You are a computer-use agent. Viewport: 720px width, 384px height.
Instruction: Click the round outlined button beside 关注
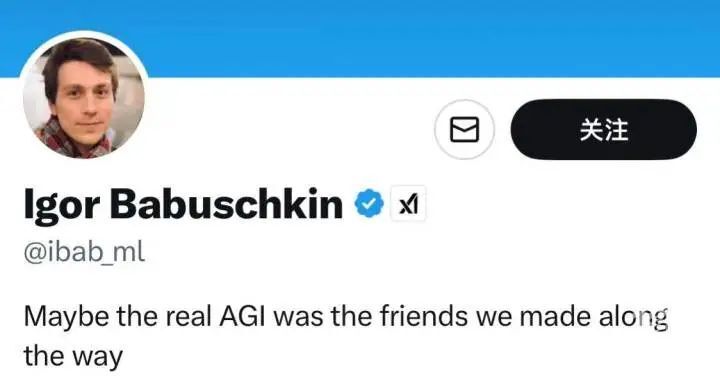point(464,130)
